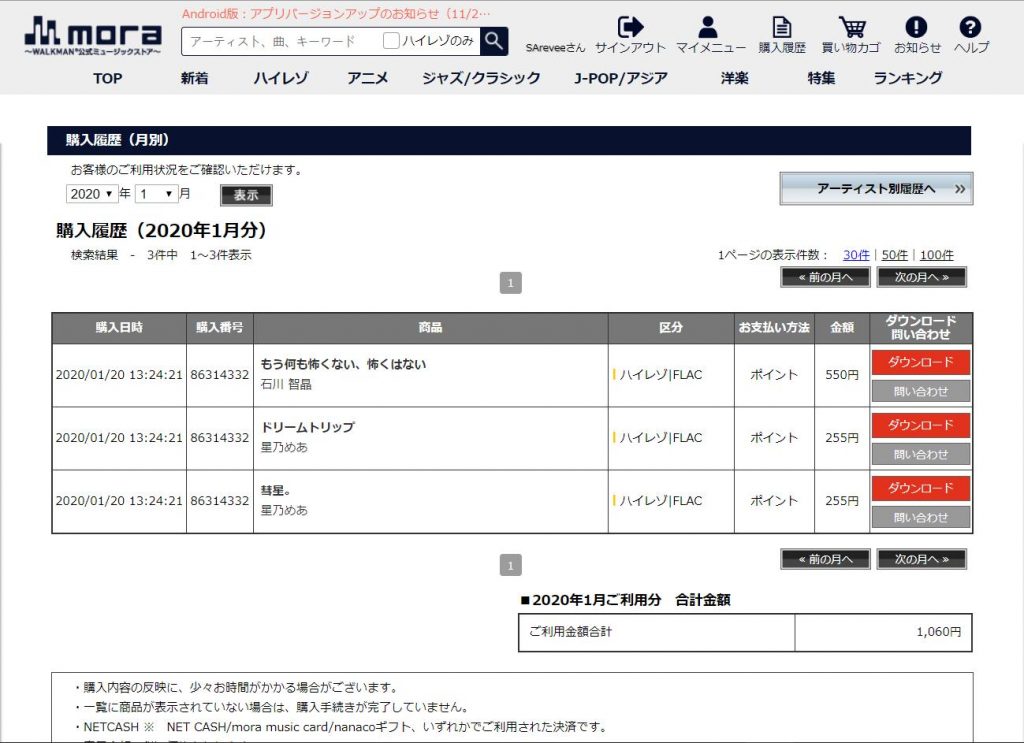Focus the artist/song keyword search field
1024x743 pixels.
pos(281,41)
